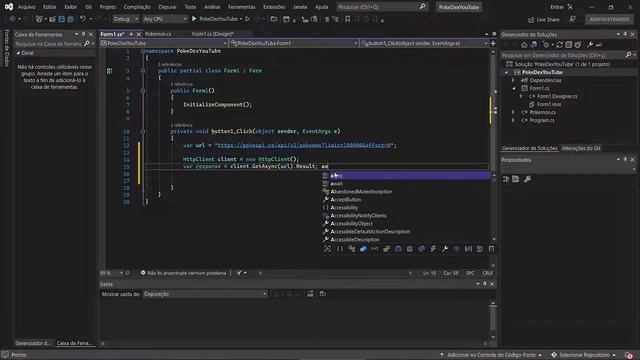Toggle the highlighted blue class filter in IntelliSense
The width and height of the screenshot is (640, 360).
(x=363, y=249)
